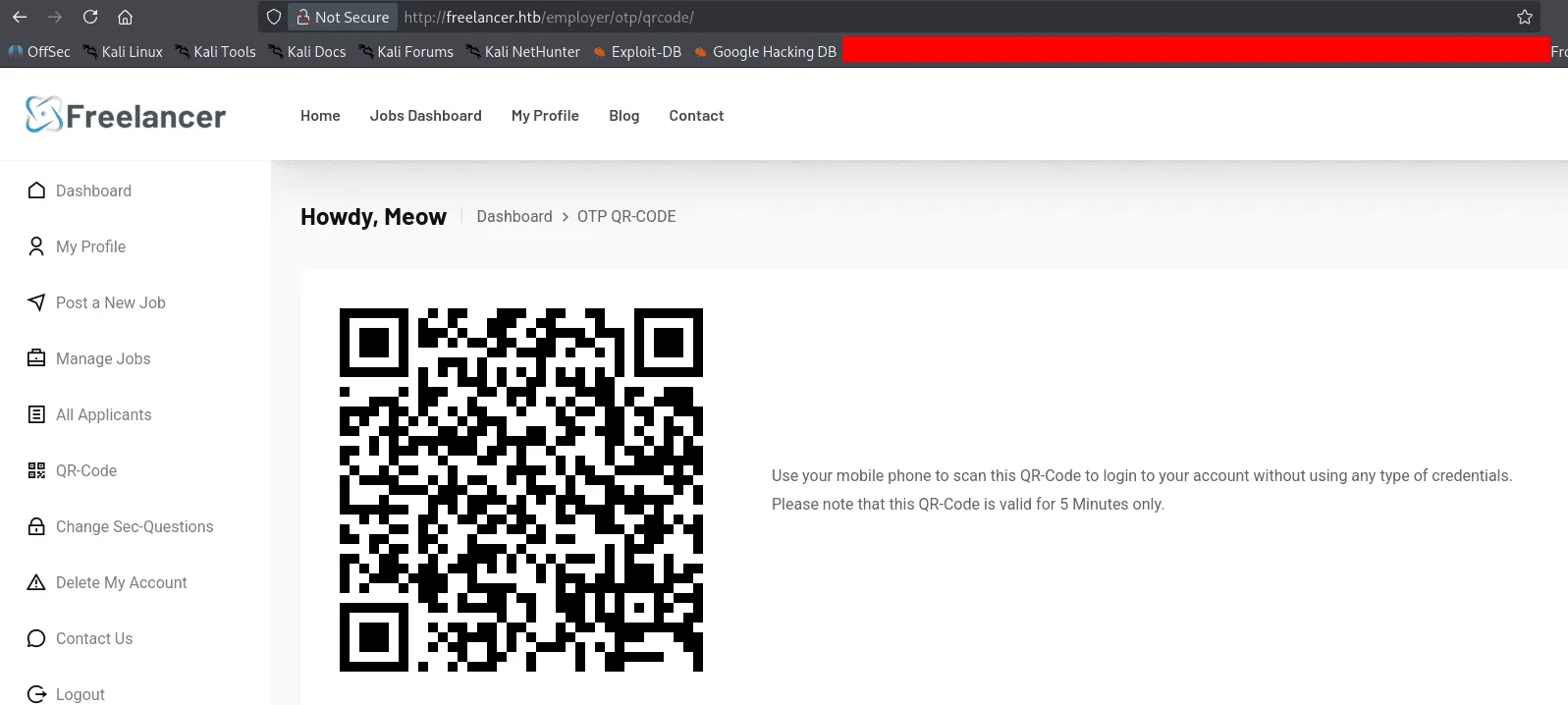Click the Post a New Job paper-plane icon
This screenshot has height=705, width=1568.
36,302
